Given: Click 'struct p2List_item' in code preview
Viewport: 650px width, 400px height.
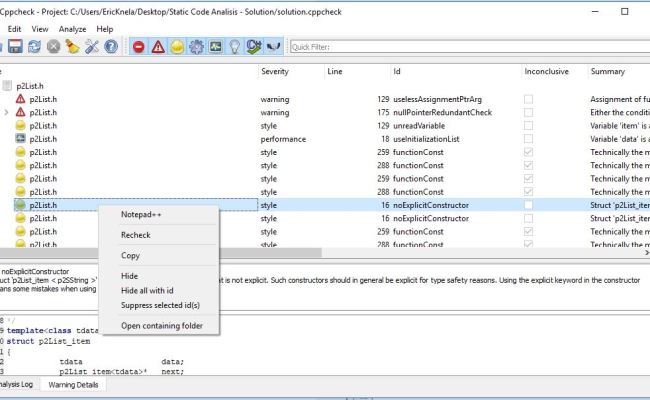Looking at the screenshot, I should [48, 342].
